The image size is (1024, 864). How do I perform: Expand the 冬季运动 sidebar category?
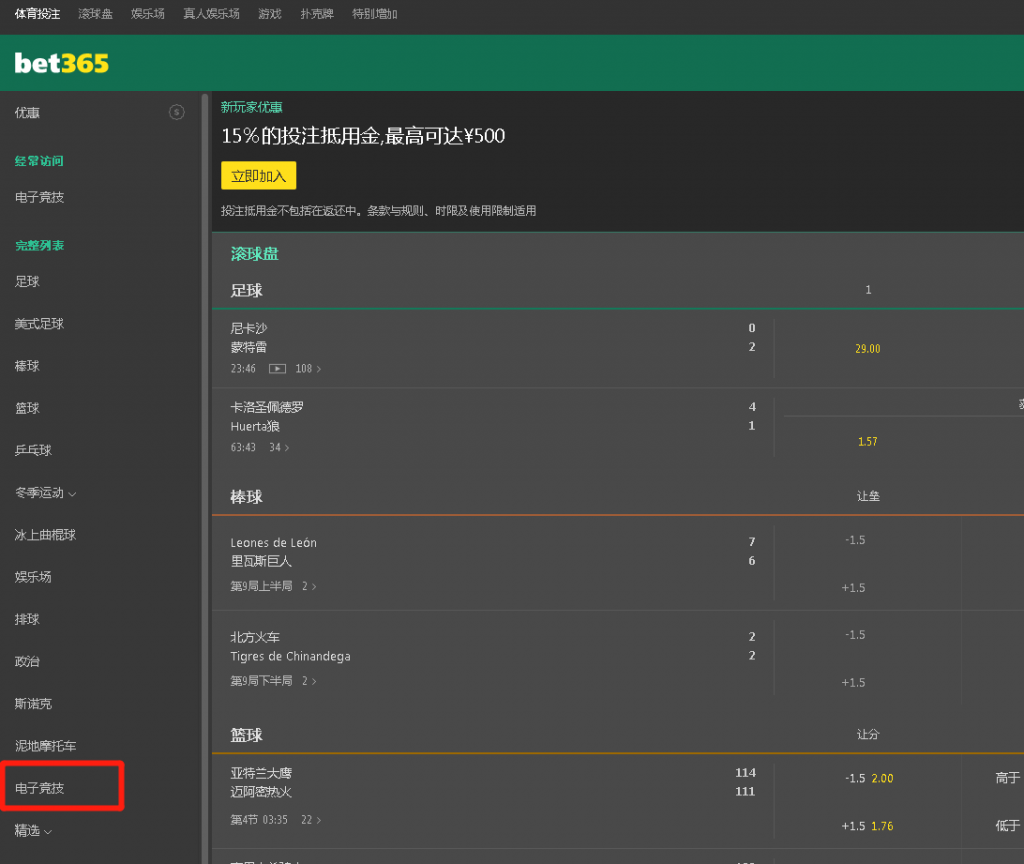pyautogui.click(x=45, y=492)
